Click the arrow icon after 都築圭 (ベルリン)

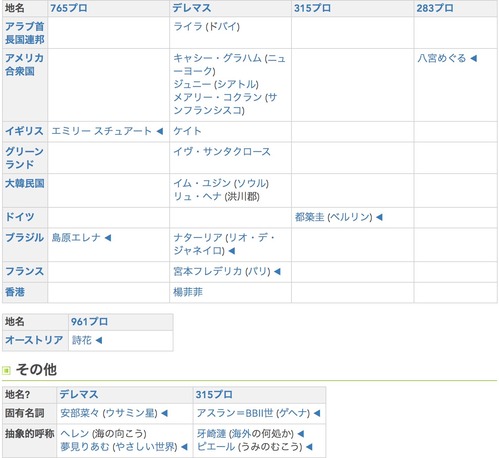point(379,218)
